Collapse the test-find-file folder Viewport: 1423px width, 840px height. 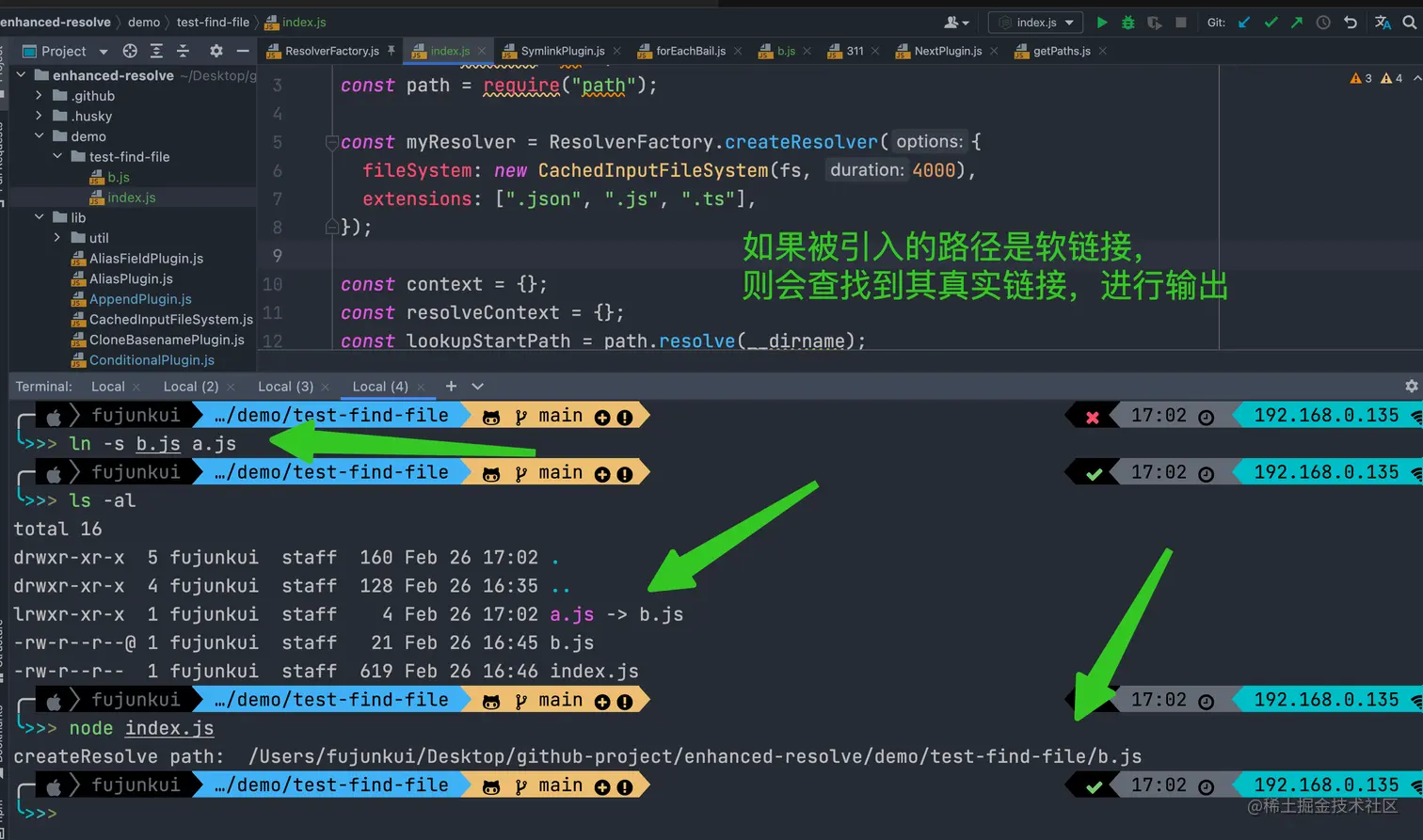[57, 156]
